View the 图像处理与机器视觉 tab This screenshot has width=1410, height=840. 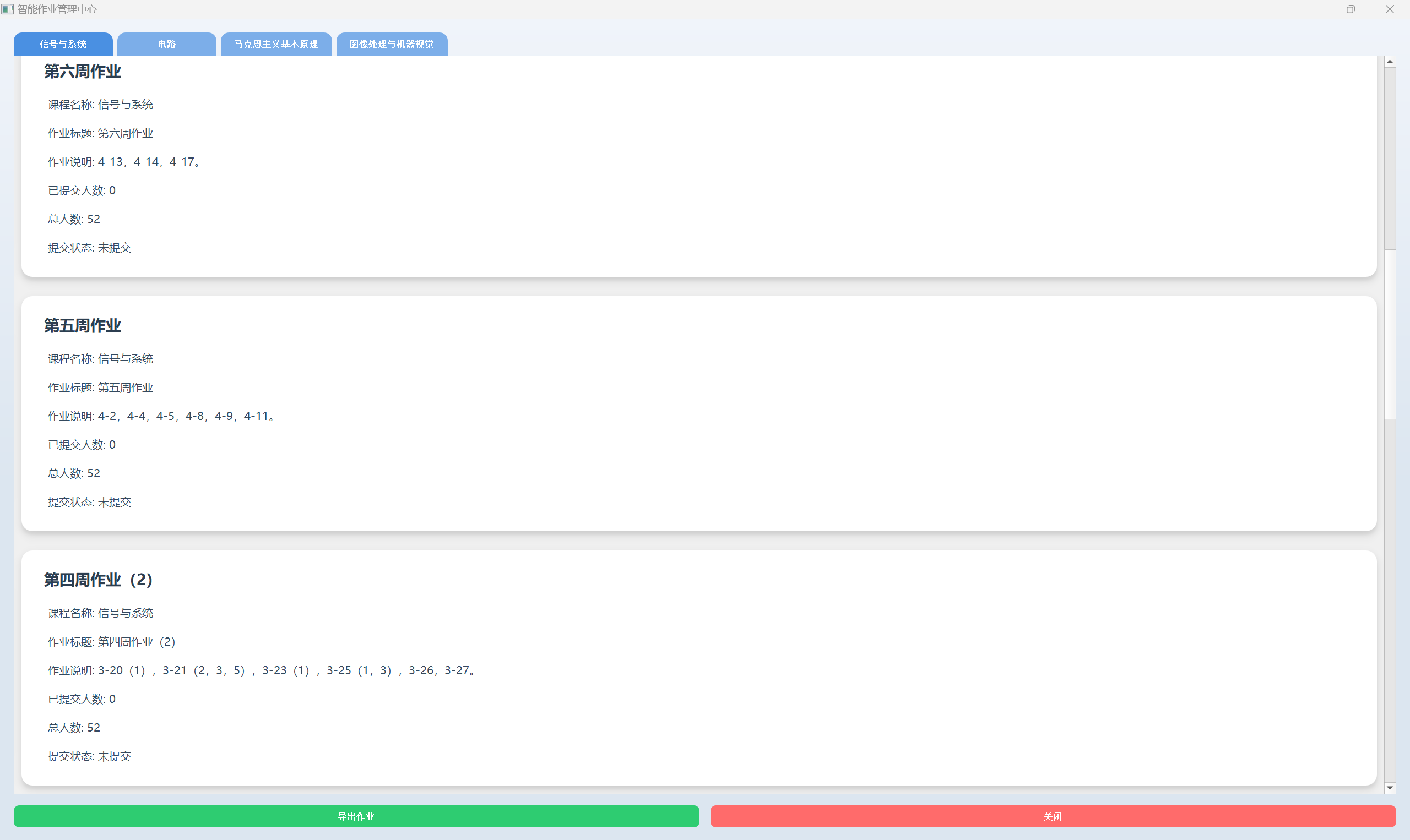coord(391,43)
